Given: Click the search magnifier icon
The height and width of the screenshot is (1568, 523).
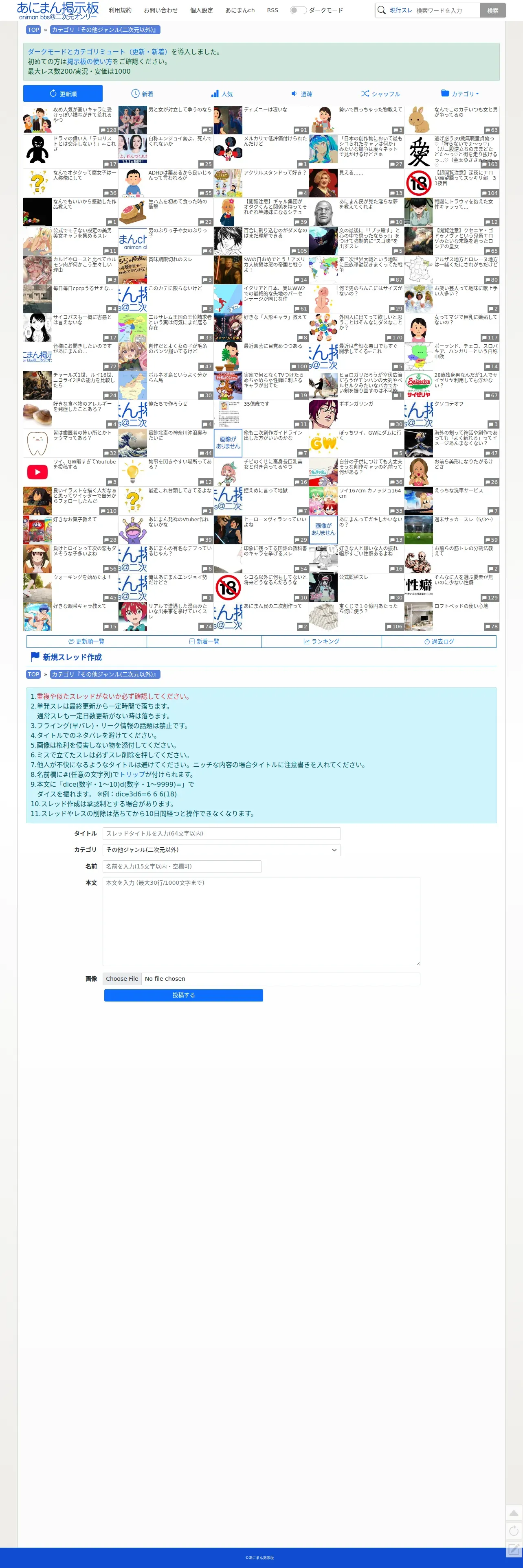Looking at the screenshot, I should point(382,10).
